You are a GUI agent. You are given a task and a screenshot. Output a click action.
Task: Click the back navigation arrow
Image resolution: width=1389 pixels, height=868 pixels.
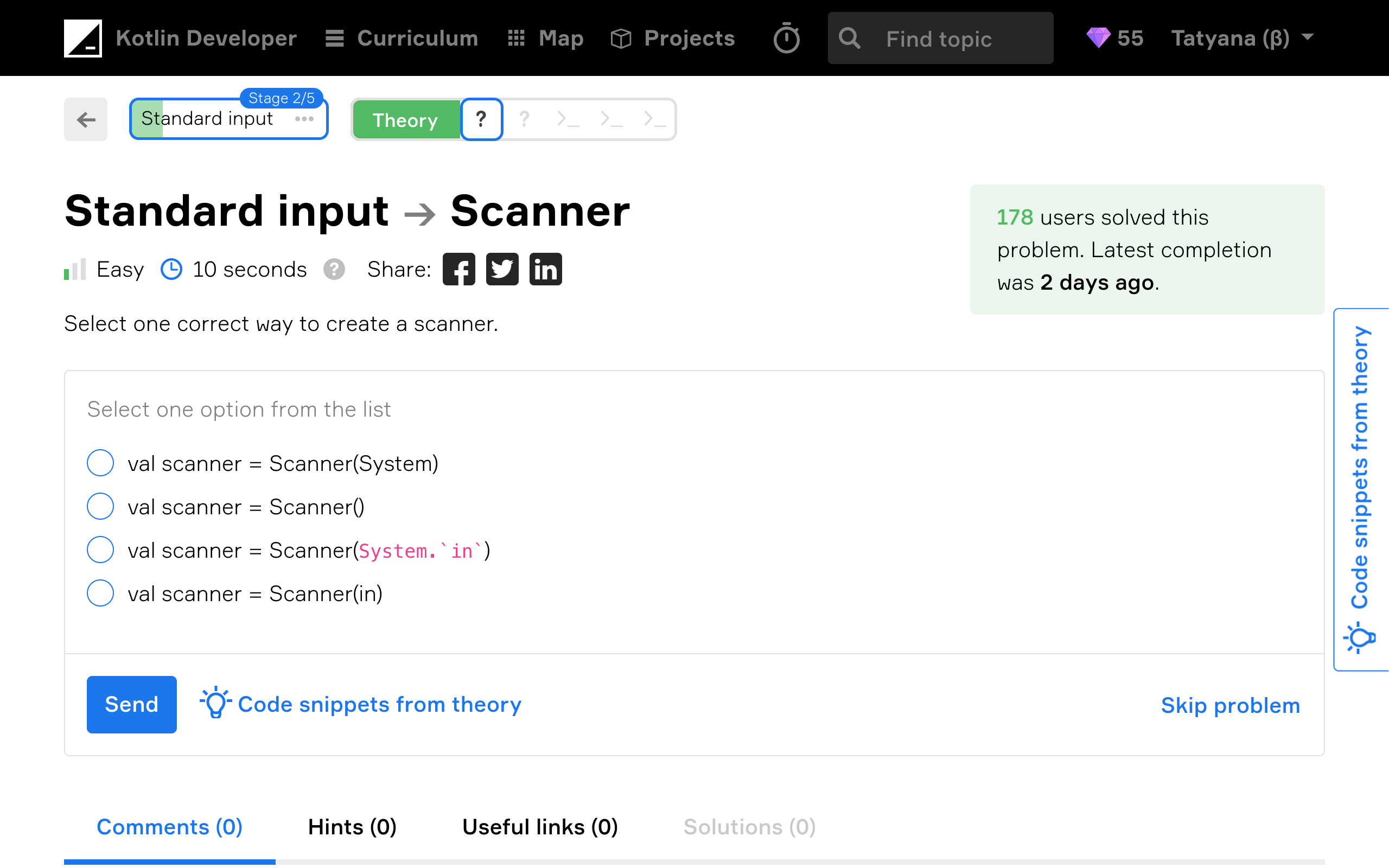[x=87, y=118]
